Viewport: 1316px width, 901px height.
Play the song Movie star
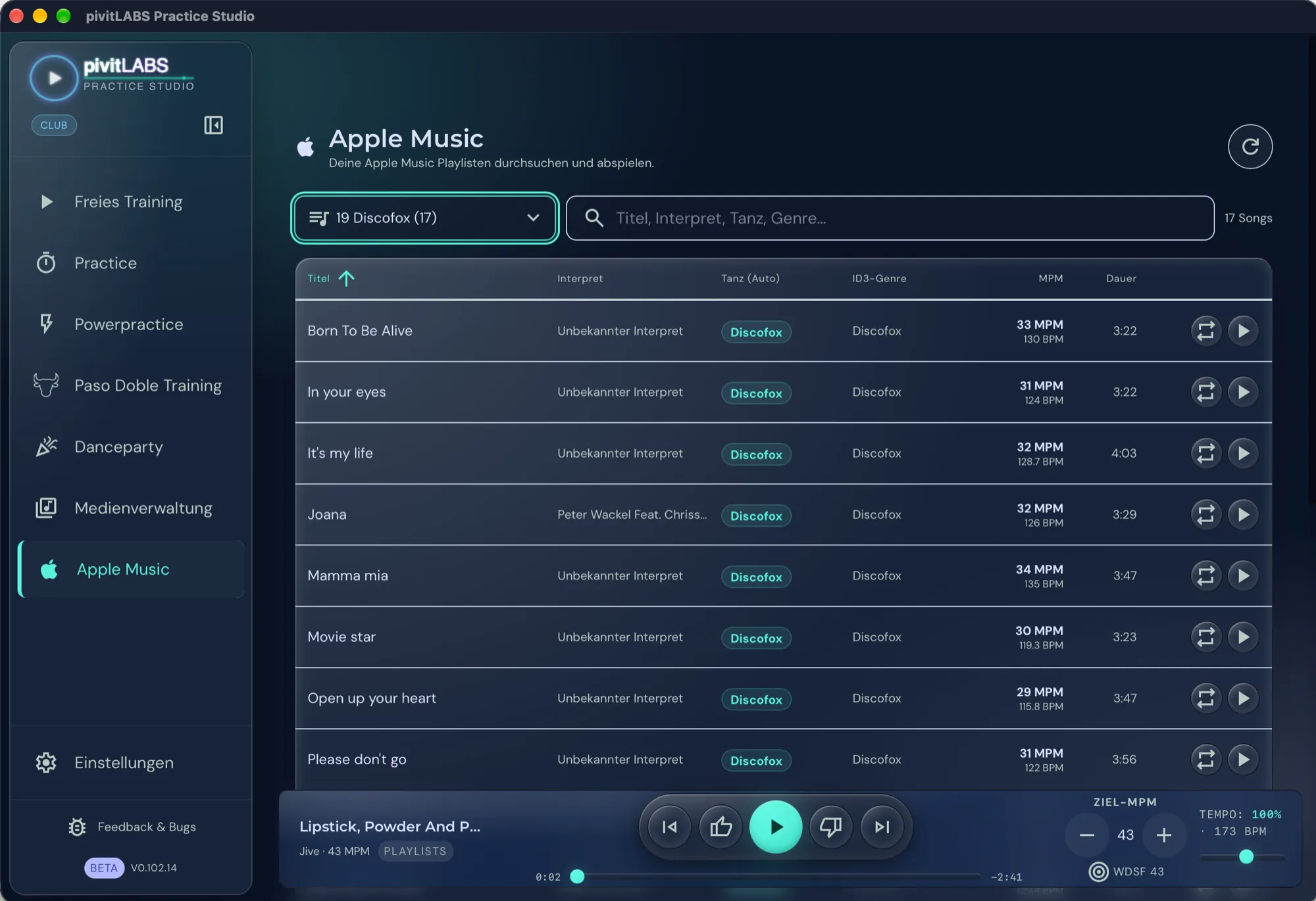tap(1243, 637)
